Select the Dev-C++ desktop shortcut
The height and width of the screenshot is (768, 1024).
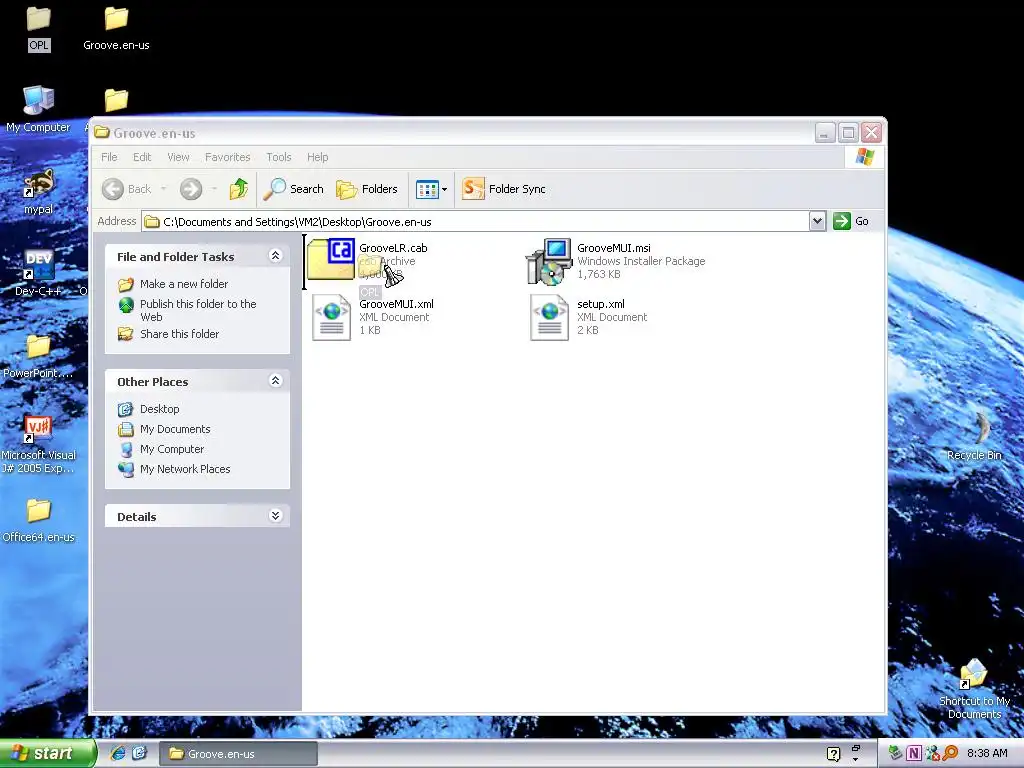(39, 274)
